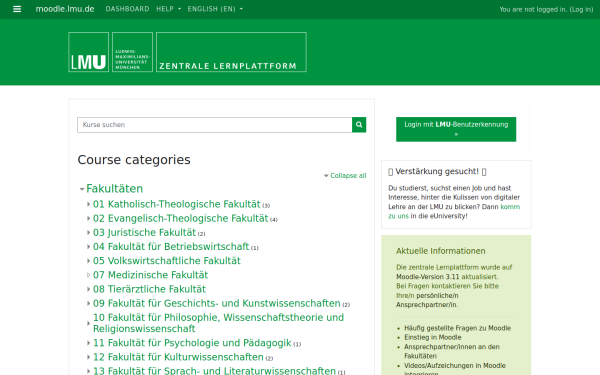600x375 pixels.
Task: Click 'persönliche/n Ansprechpartner/in' link
Action: point(427,300)
